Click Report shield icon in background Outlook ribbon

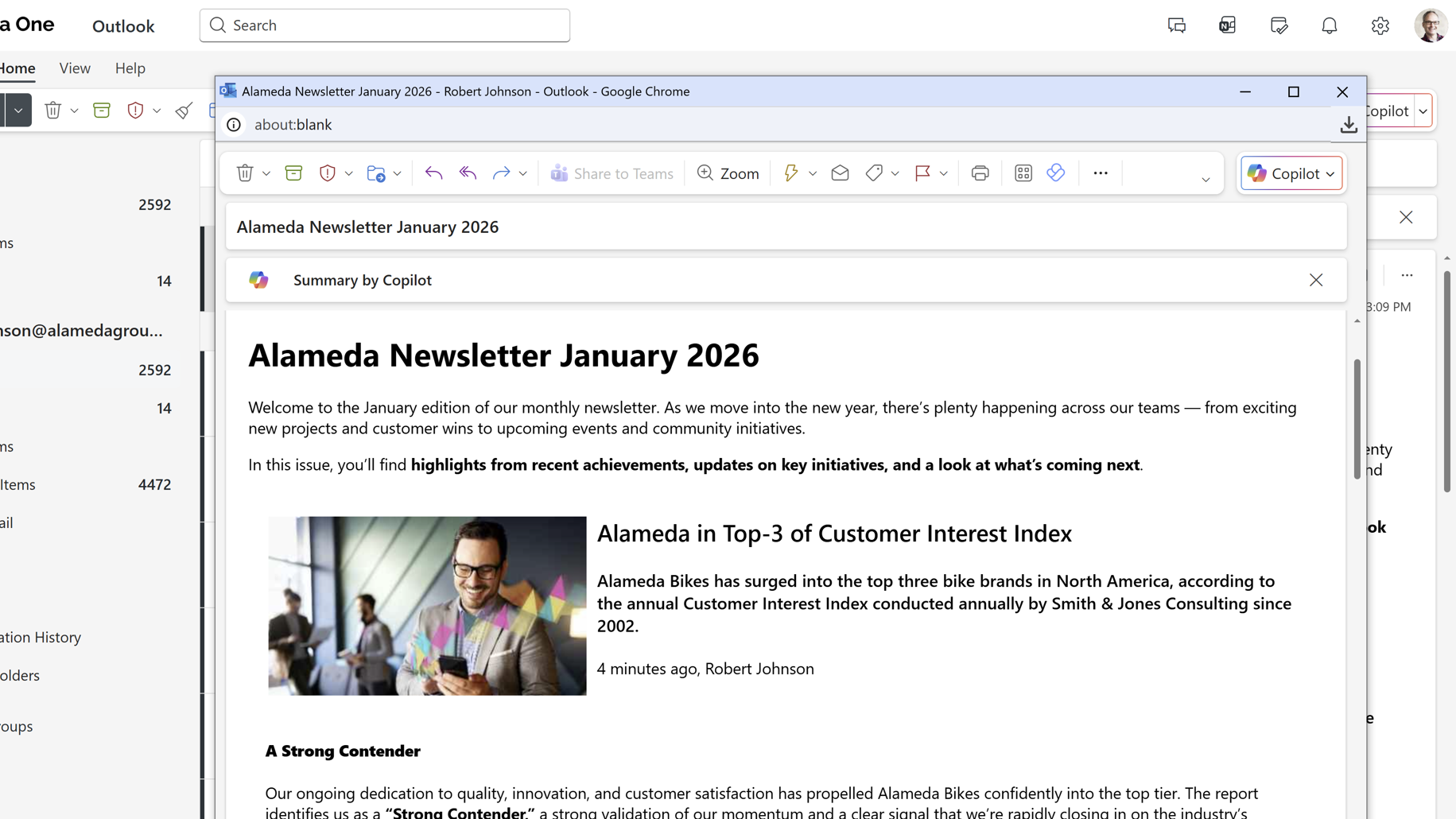point(135,110)
